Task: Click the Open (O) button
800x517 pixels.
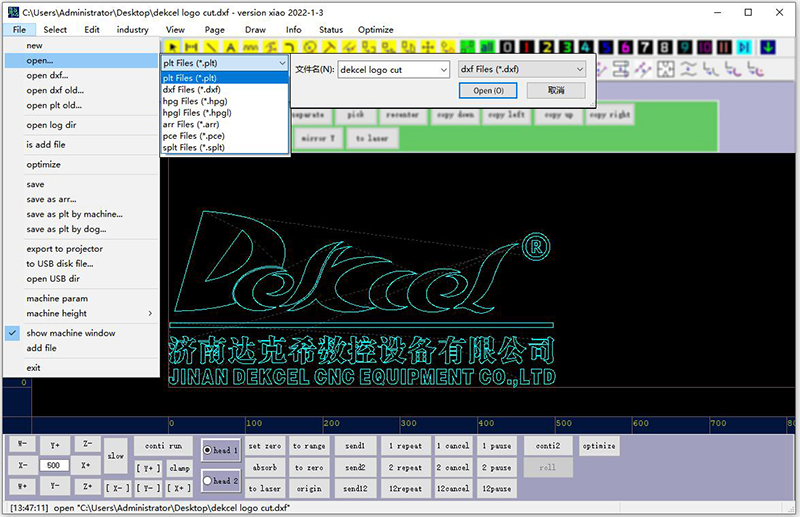Action: point(488,90)
